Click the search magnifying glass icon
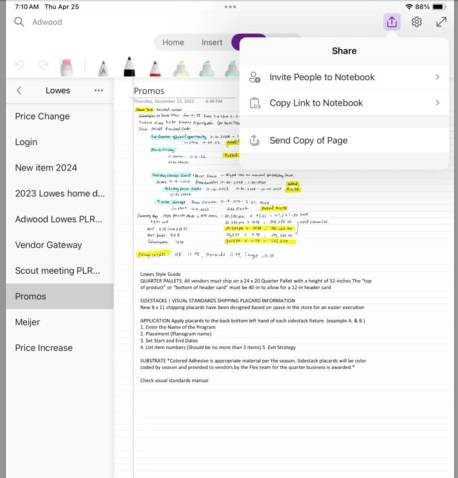Image resolution: width=458 pixels, height=478 pixels. tap(19, 22)
